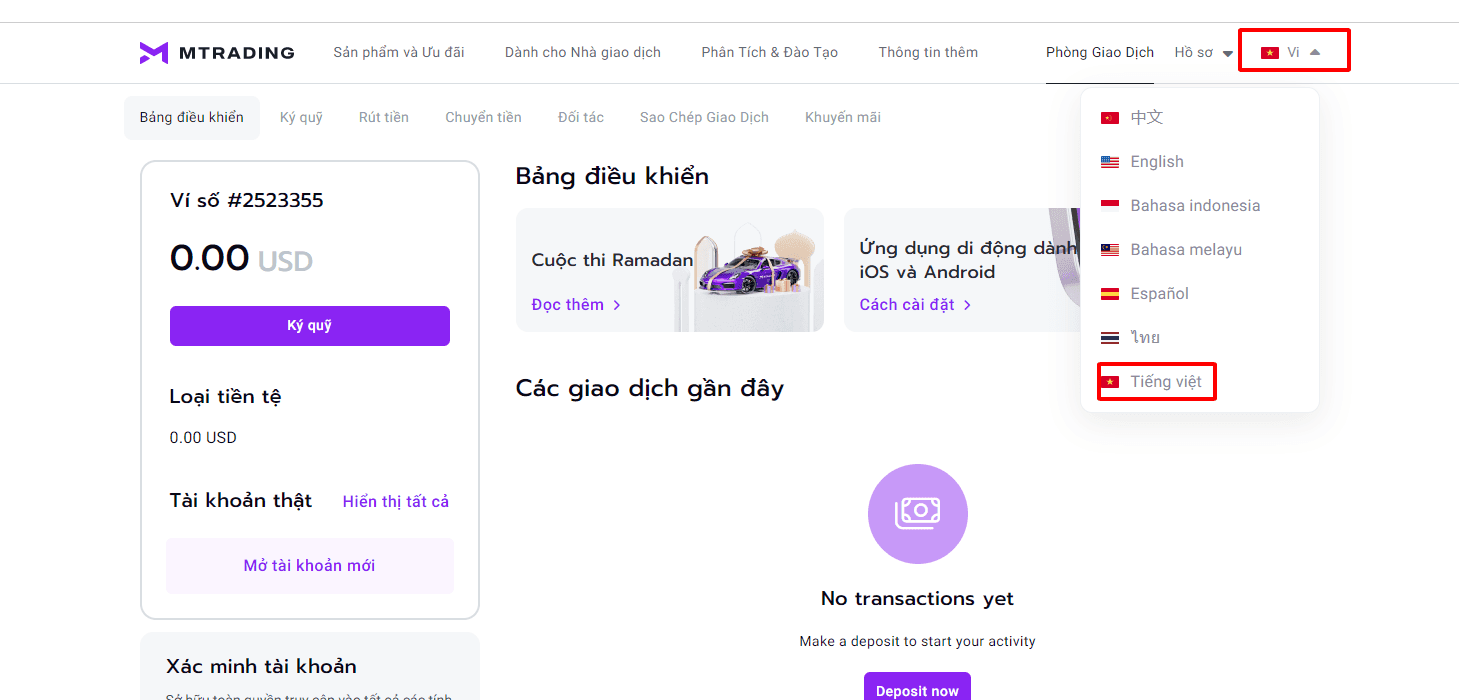Click the US flag next to English
Screen dimensions: 1459x700
pos(1109,162)
